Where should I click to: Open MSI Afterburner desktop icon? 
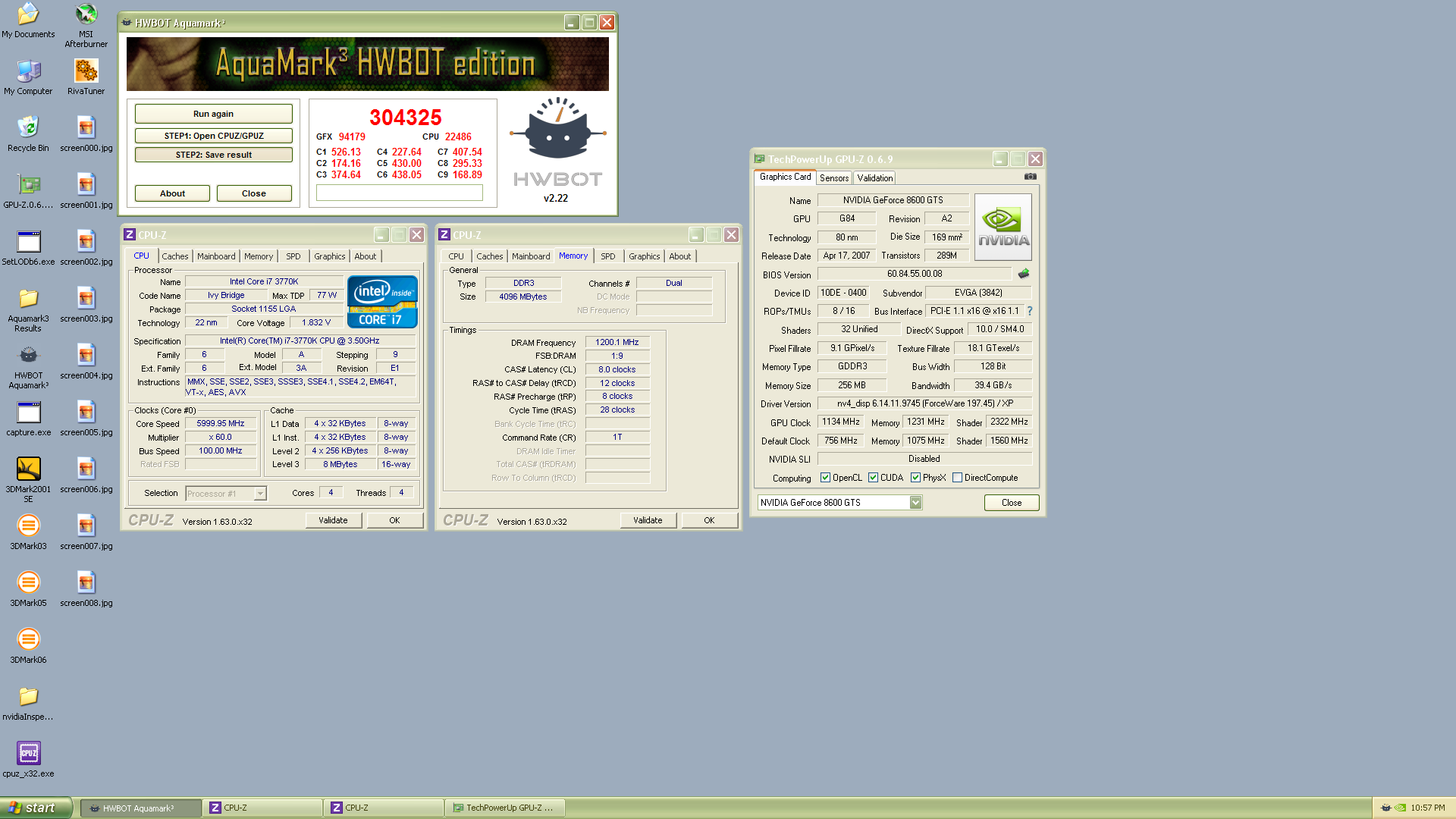pos(86,25)
